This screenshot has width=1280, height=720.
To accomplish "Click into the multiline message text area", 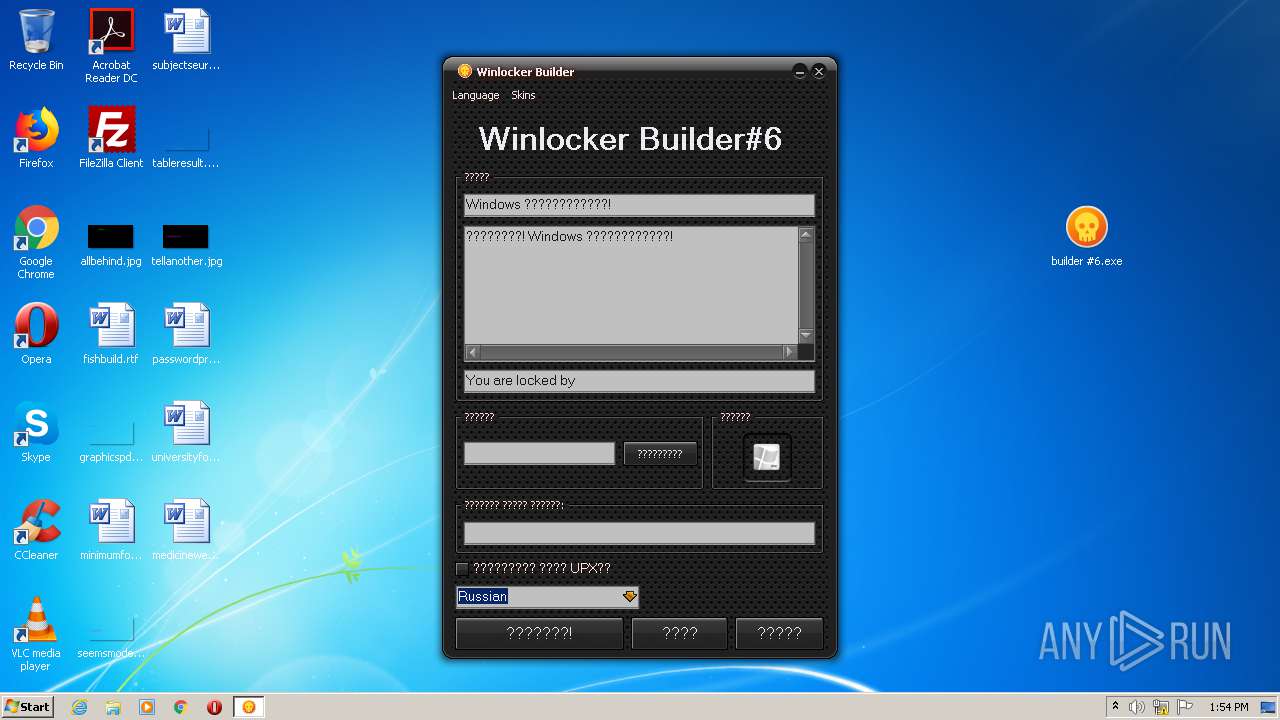I will pyautogui.click(x=631, y=285).
